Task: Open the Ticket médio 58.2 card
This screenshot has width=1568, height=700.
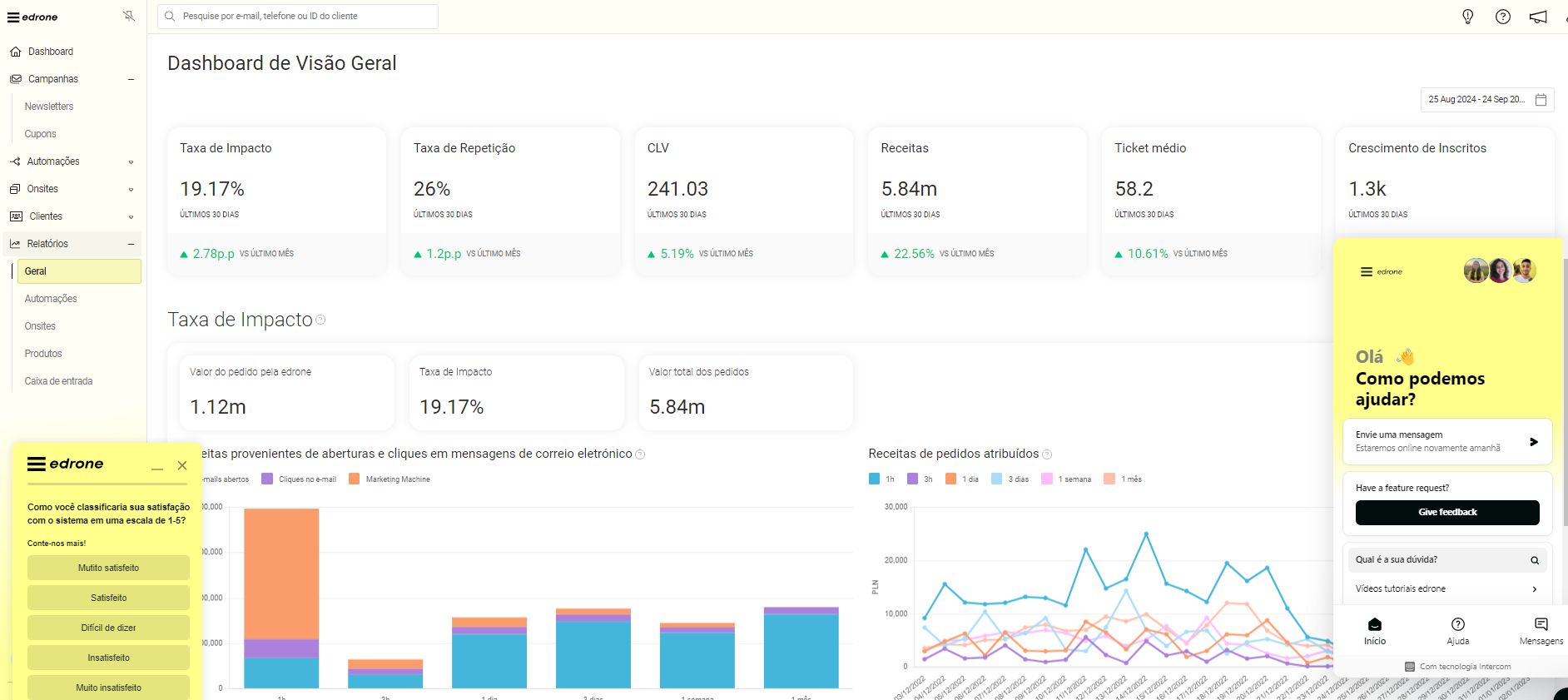Action: coord(1212,201)
